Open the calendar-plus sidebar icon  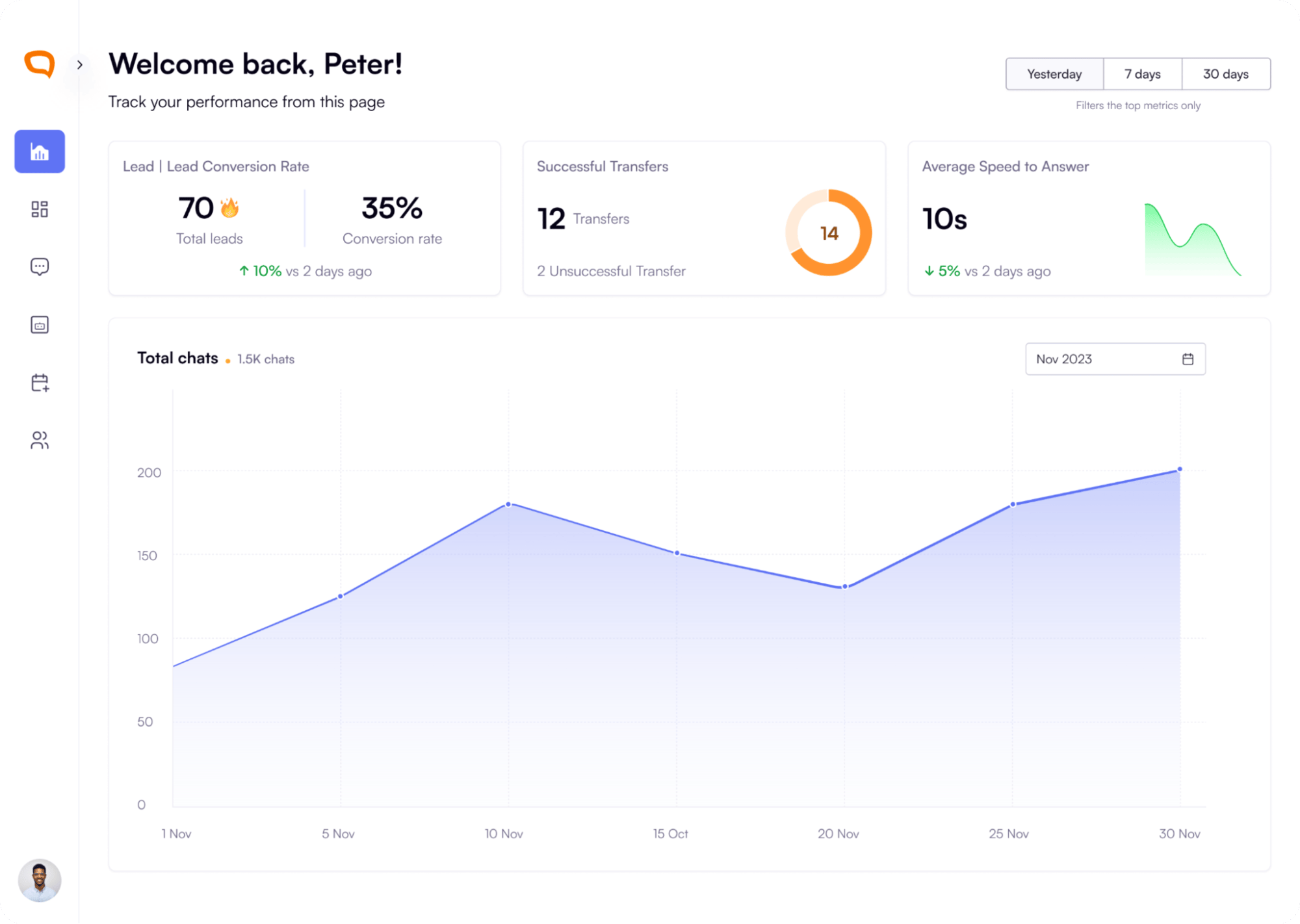pyautogui.click(x=40, y=383)
